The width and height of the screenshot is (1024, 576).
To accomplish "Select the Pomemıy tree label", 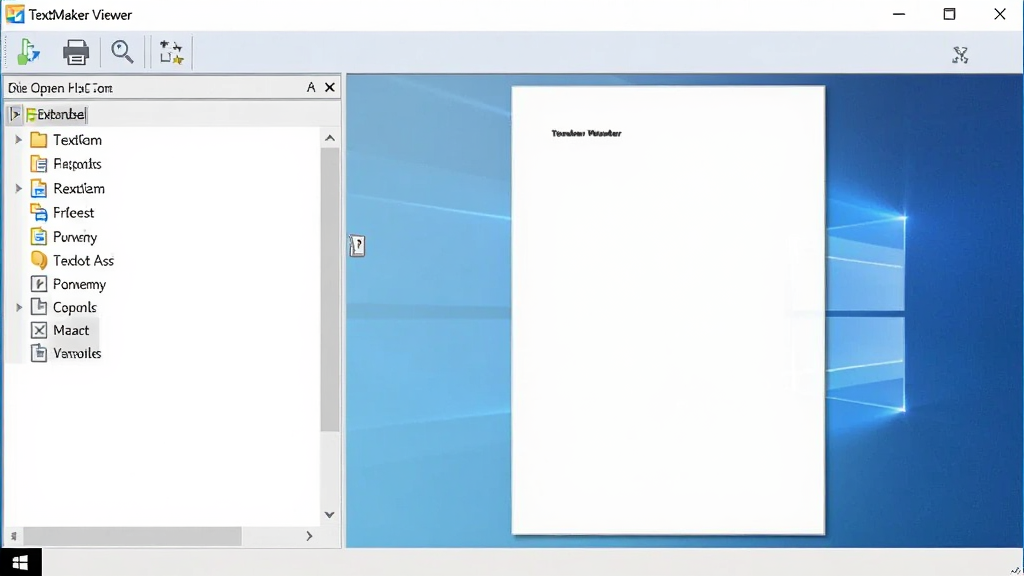I will point(79,285).
